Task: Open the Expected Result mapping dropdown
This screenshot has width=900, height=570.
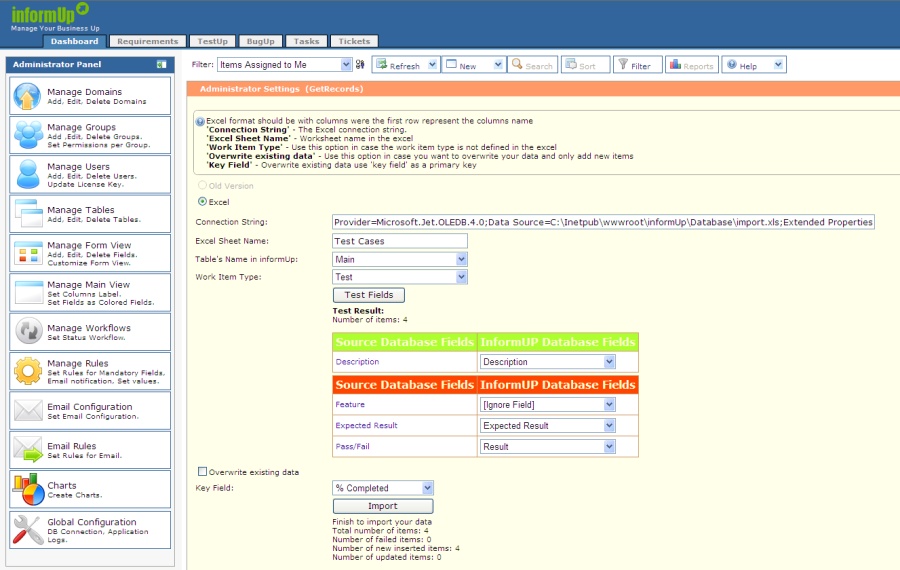Action: click(x=548, y=425)
